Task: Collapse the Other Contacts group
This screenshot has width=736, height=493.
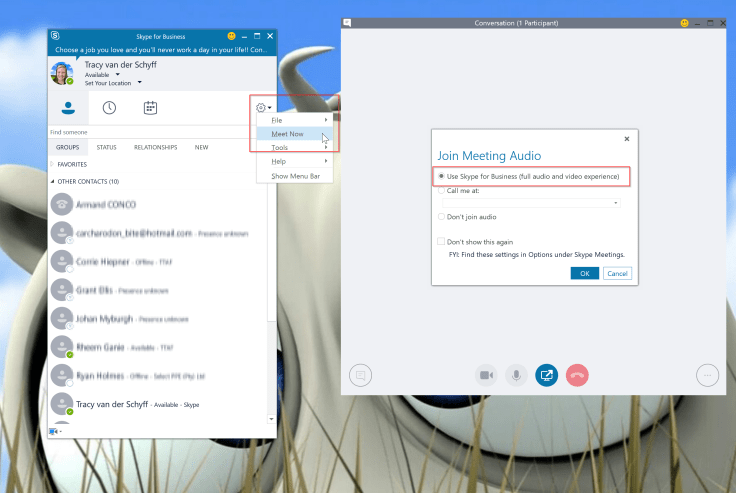Action: [53, 182]
